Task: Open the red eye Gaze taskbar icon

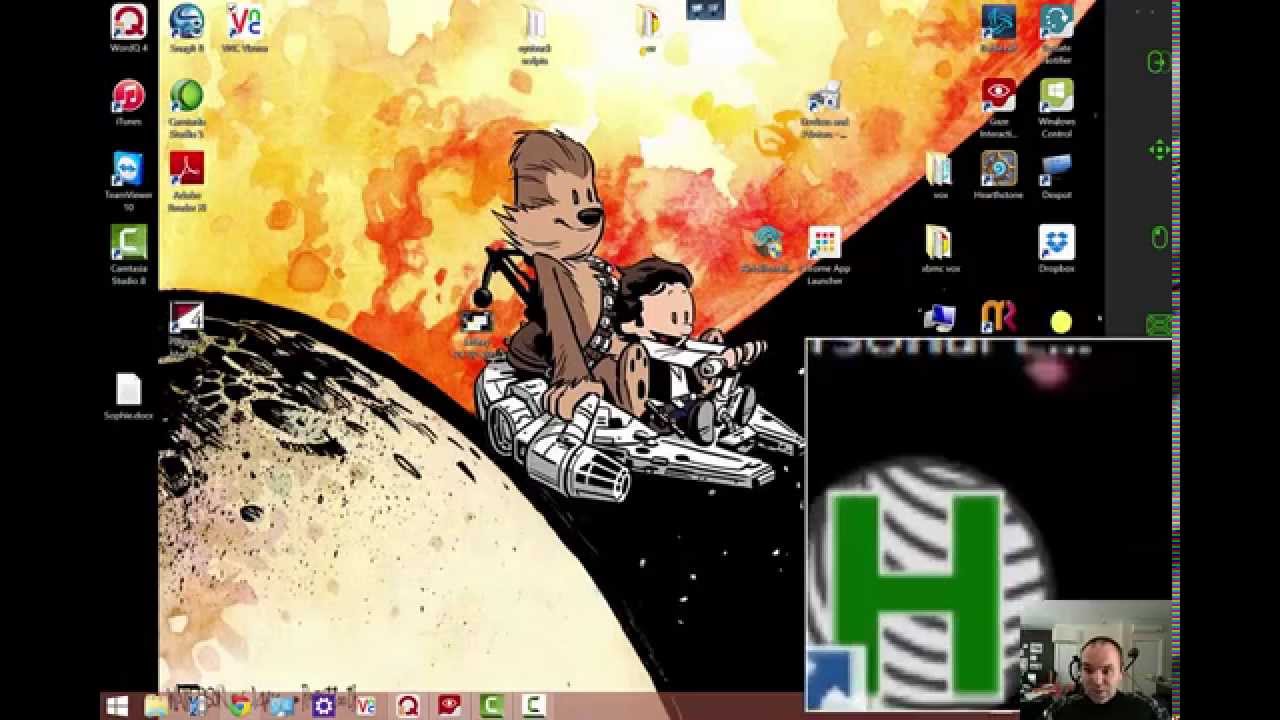Action: 449,706
